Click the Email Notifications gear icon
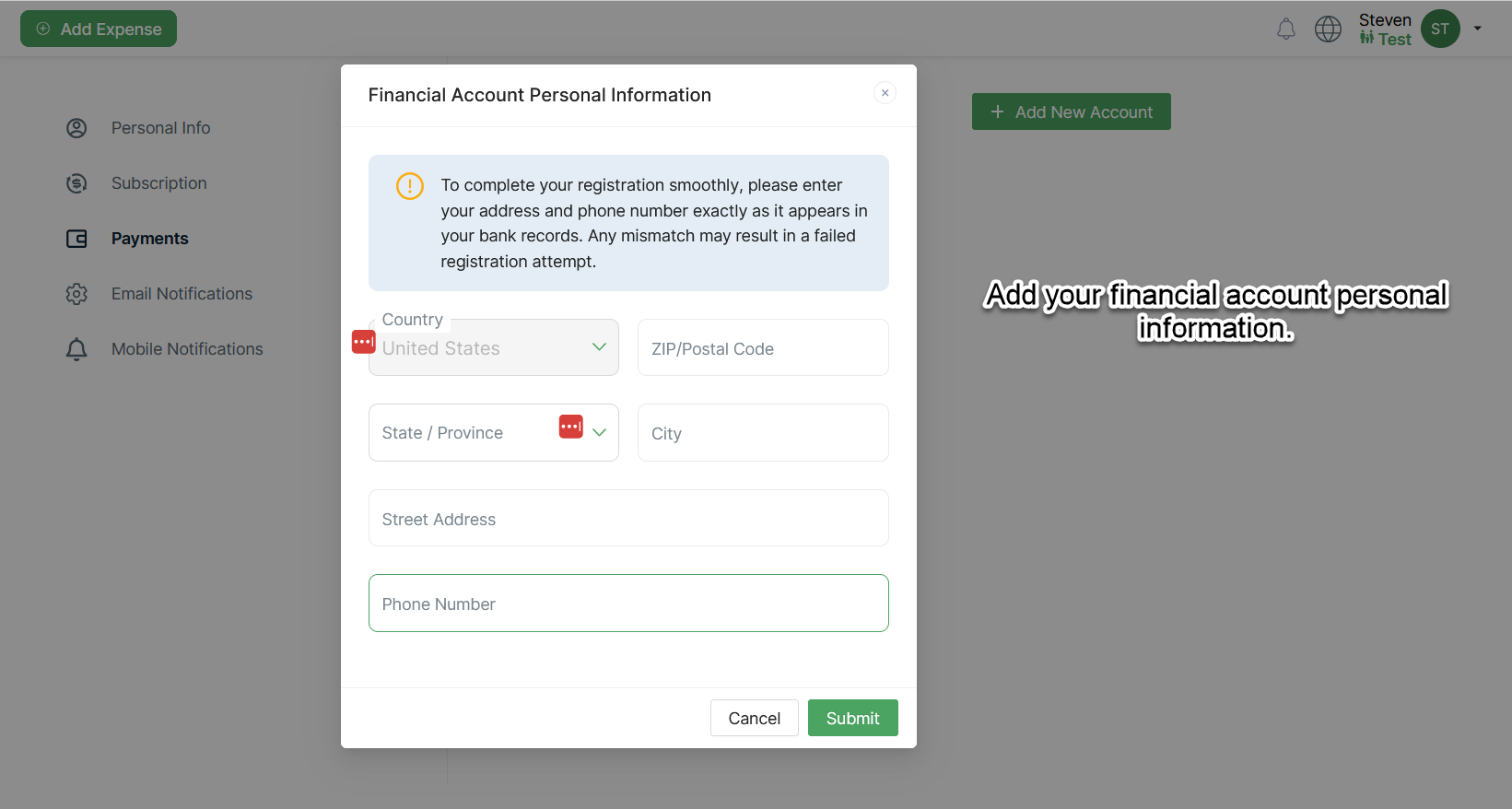This screenshot has width=1512, height=809. point(76,294)
